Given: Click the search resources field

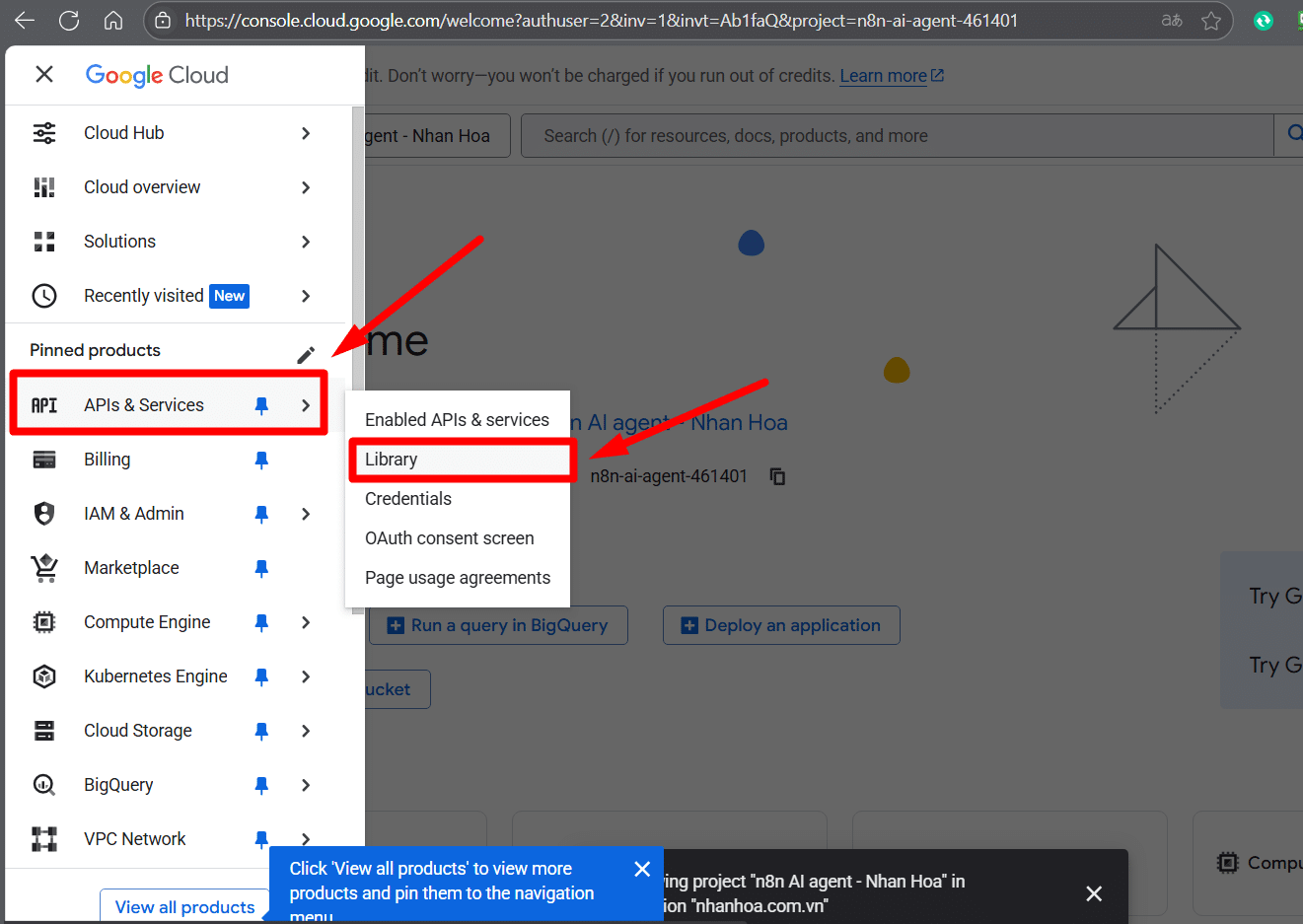Looking at the screenshot, I should click(898, 136).
